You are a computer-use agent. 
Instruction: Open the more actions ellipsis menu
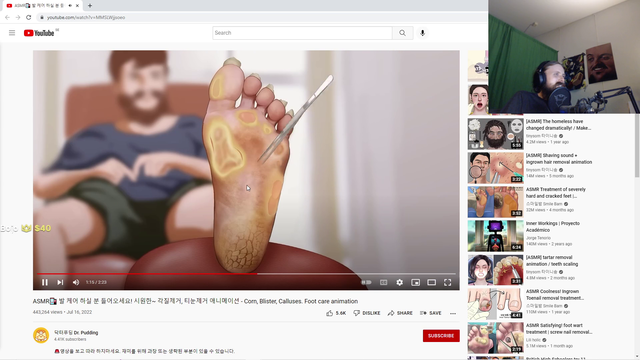[x=453, y=313]
